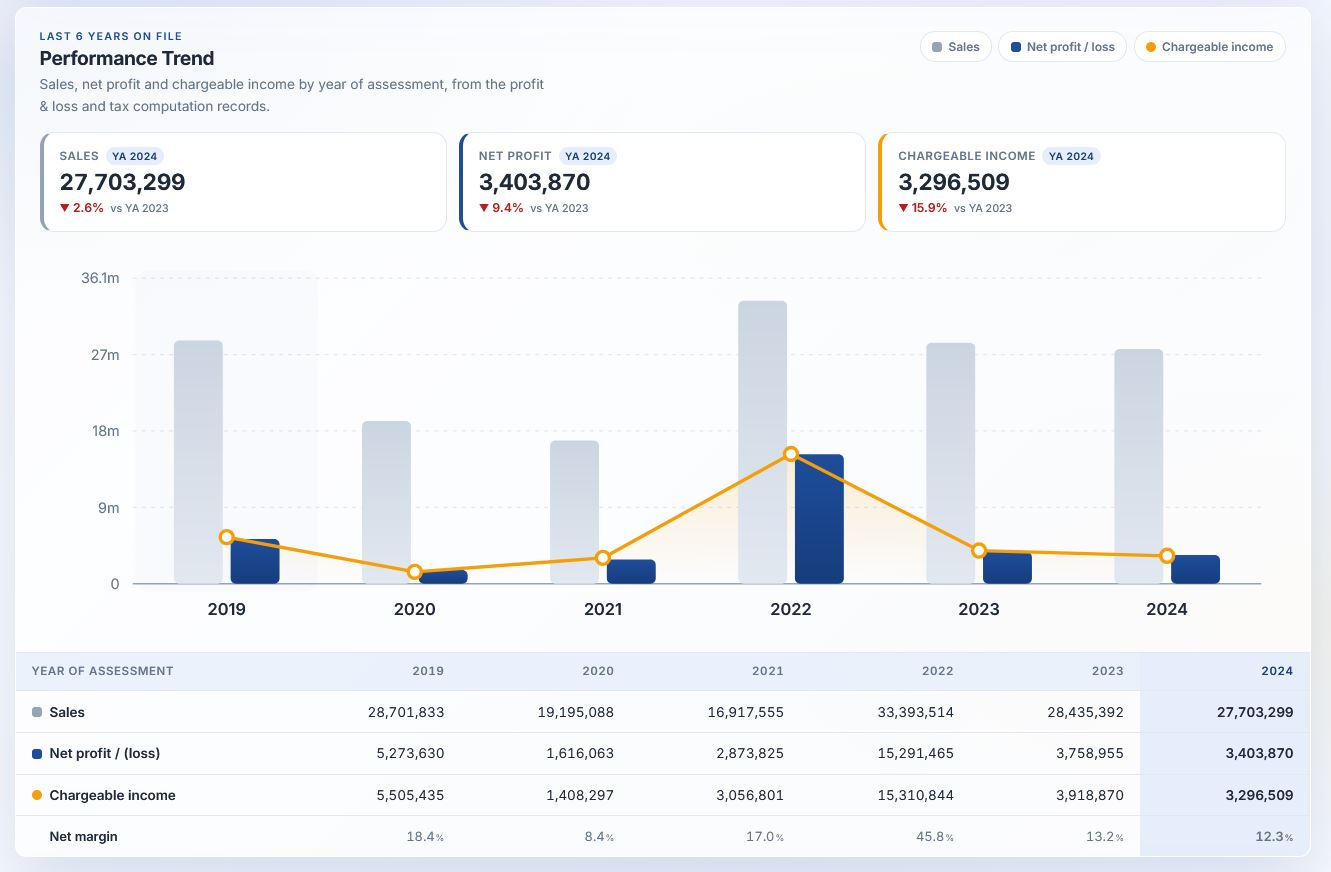Open the Net Profit YA 2024 summary card
Screen dimensions: 1331x872
(x=662, y=182)
